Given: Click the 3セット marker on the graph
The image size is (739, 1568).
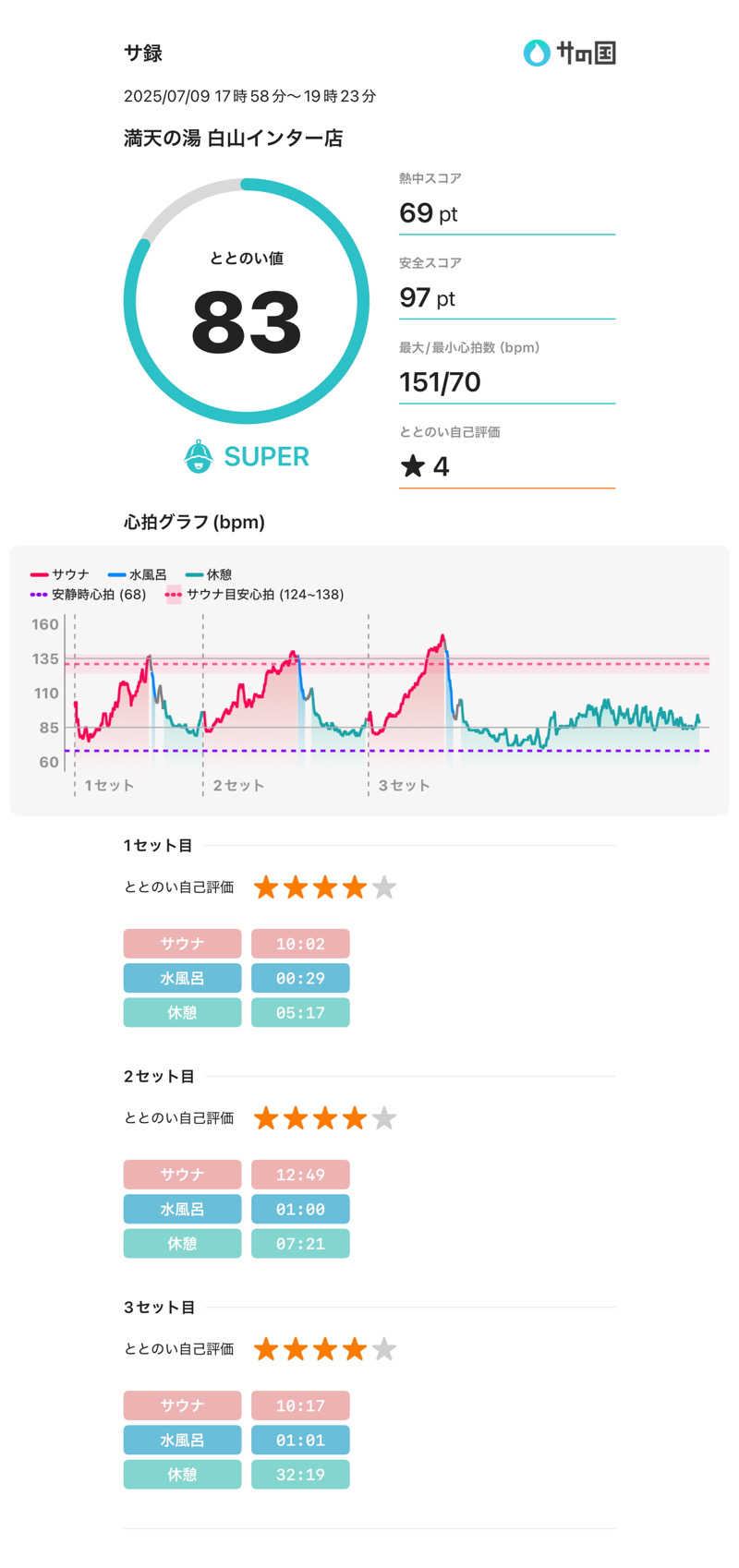Looking at the screenshot, I should [404, 785].
